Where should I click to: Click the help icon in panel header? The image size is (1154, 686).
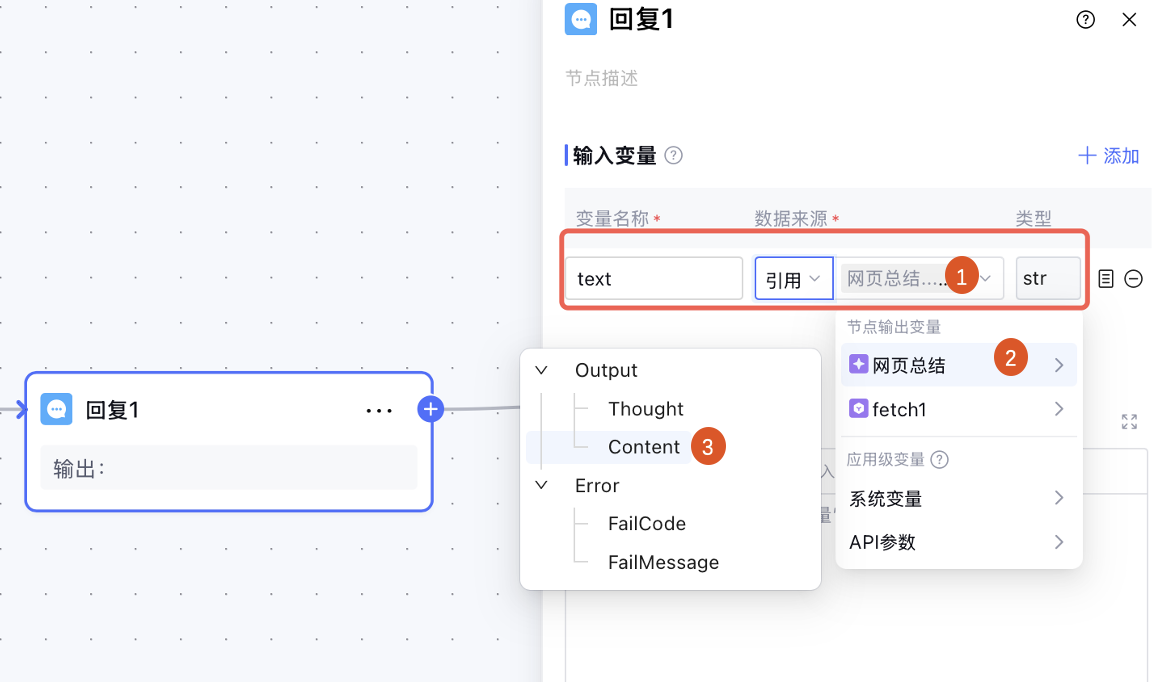click(x=1085, y=20)
